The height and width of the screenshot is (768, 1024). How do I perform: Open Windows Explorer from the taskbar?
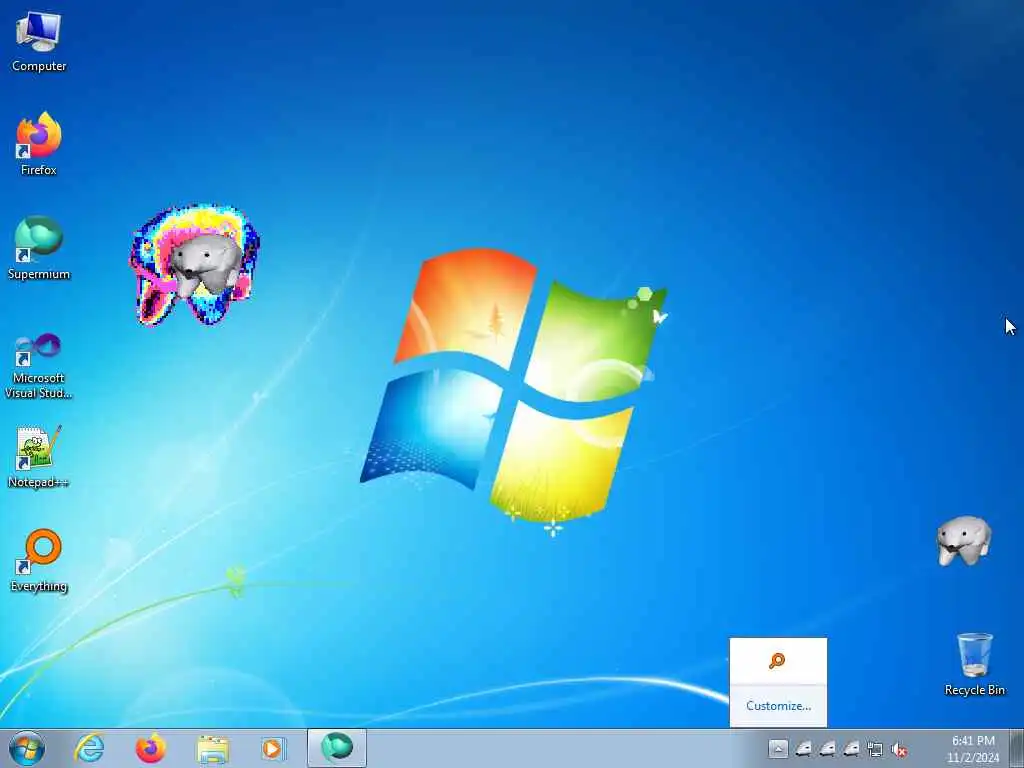(212, 748)
